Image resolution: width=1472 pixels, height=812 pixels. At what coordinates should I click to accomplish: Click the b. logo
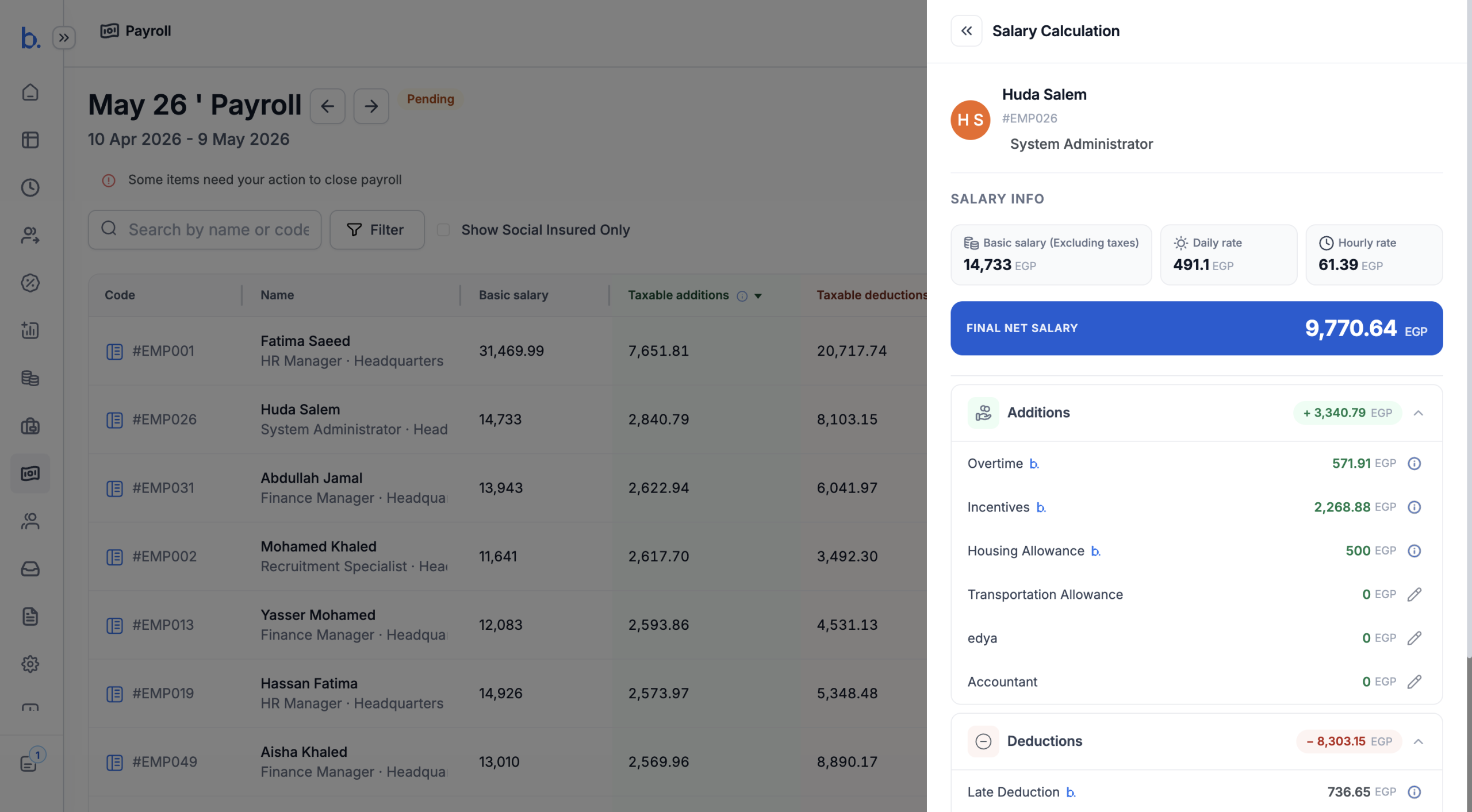coord(30,38)
